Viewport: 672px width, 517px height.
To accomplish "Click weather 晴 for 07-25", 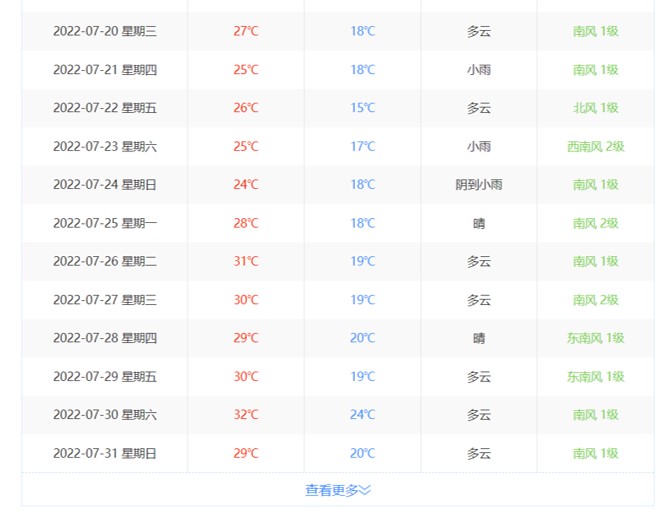I will [479, 223].
